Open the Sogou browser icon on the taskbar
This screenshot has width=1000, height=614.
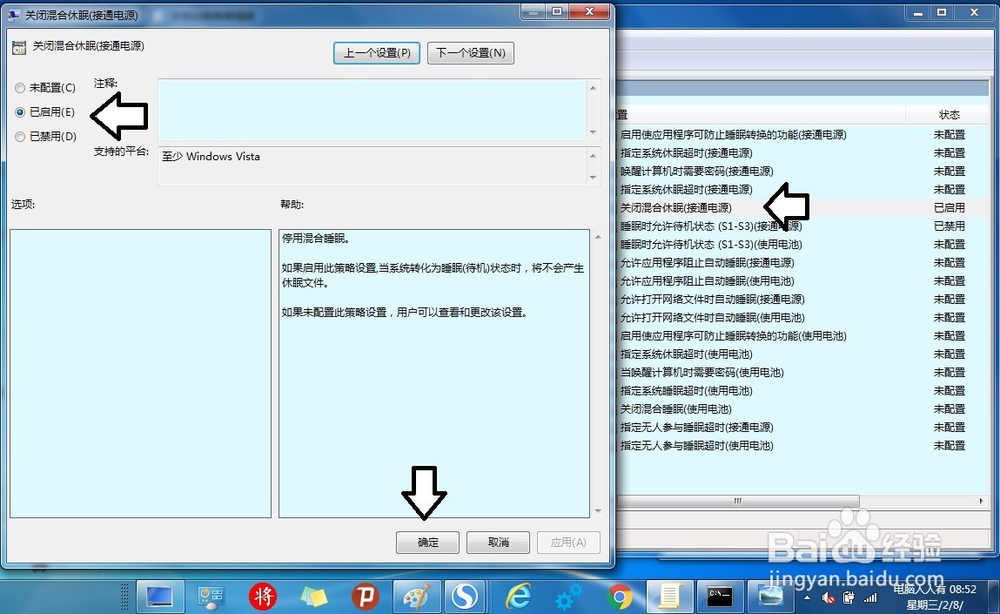pos(464,597)
